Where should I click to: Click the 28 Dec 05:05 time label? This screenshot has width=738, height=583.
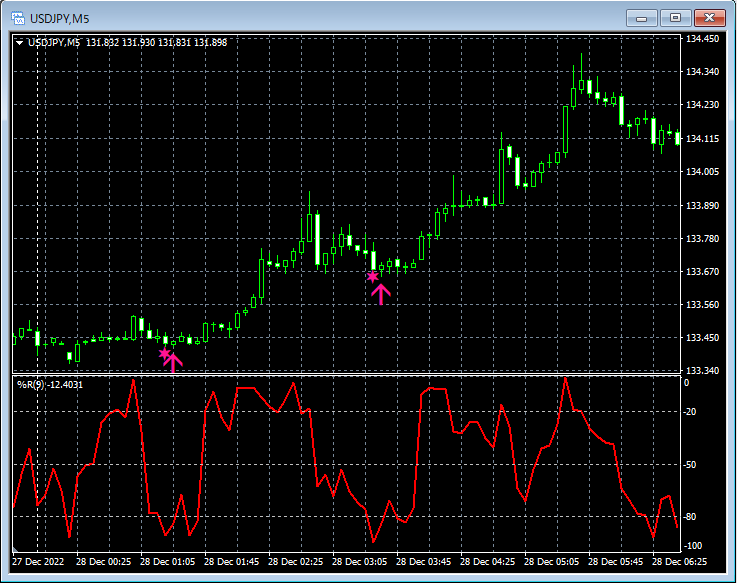552,561
